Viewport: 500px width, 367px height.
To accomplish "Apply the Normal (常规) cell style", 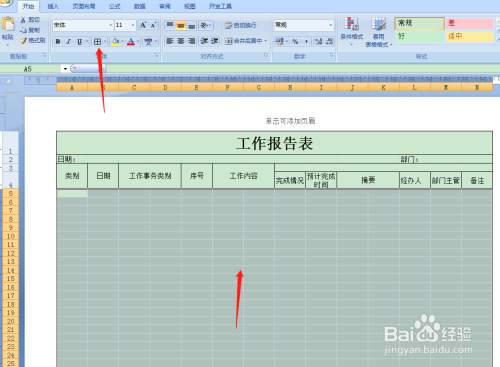I will click(x=419, y=23).
